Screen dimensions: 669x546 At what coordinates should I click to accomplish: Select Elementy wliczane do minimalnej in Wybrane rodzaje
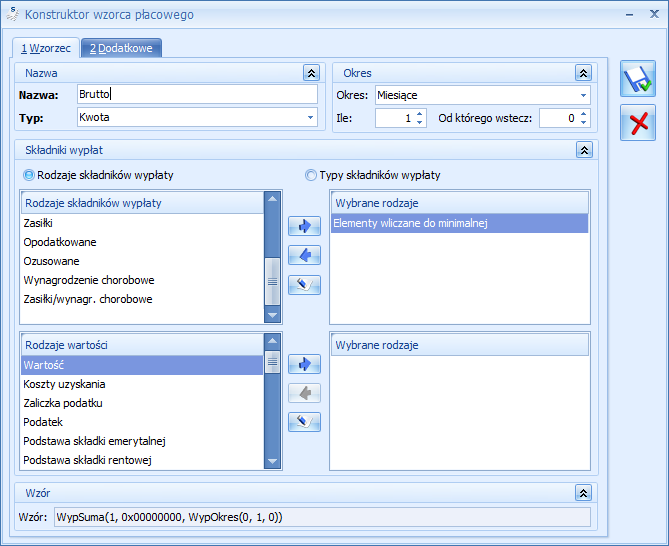[x=460, y=223]
